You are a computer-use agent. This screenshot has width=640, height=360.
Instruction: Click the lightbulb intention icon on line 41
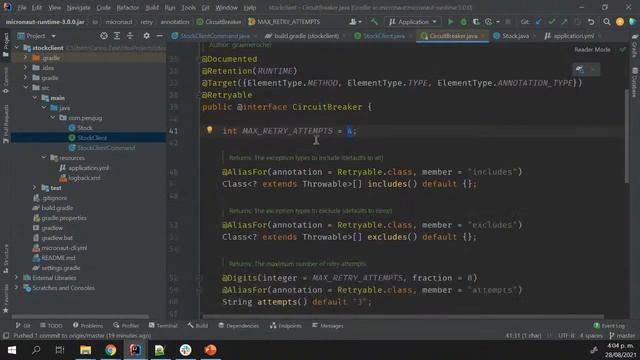(x=209, y=130)
